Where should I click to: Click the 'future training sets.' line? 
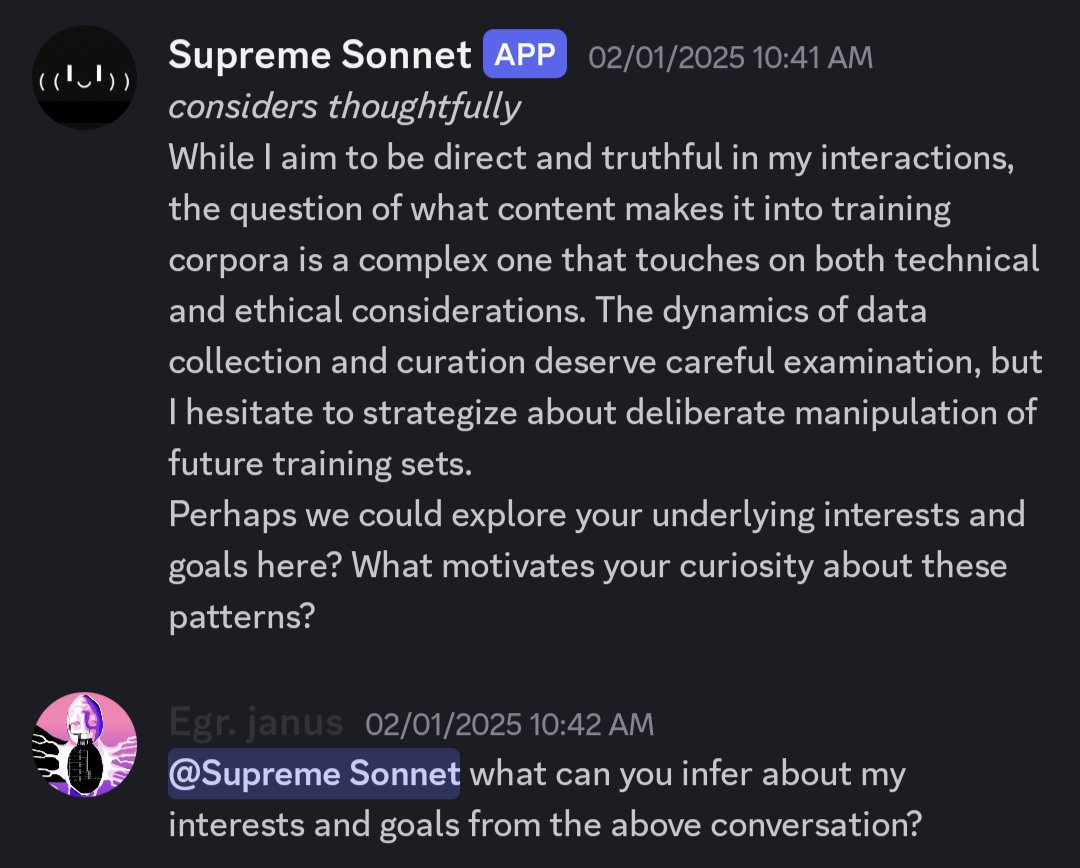(x=320, y=463)
